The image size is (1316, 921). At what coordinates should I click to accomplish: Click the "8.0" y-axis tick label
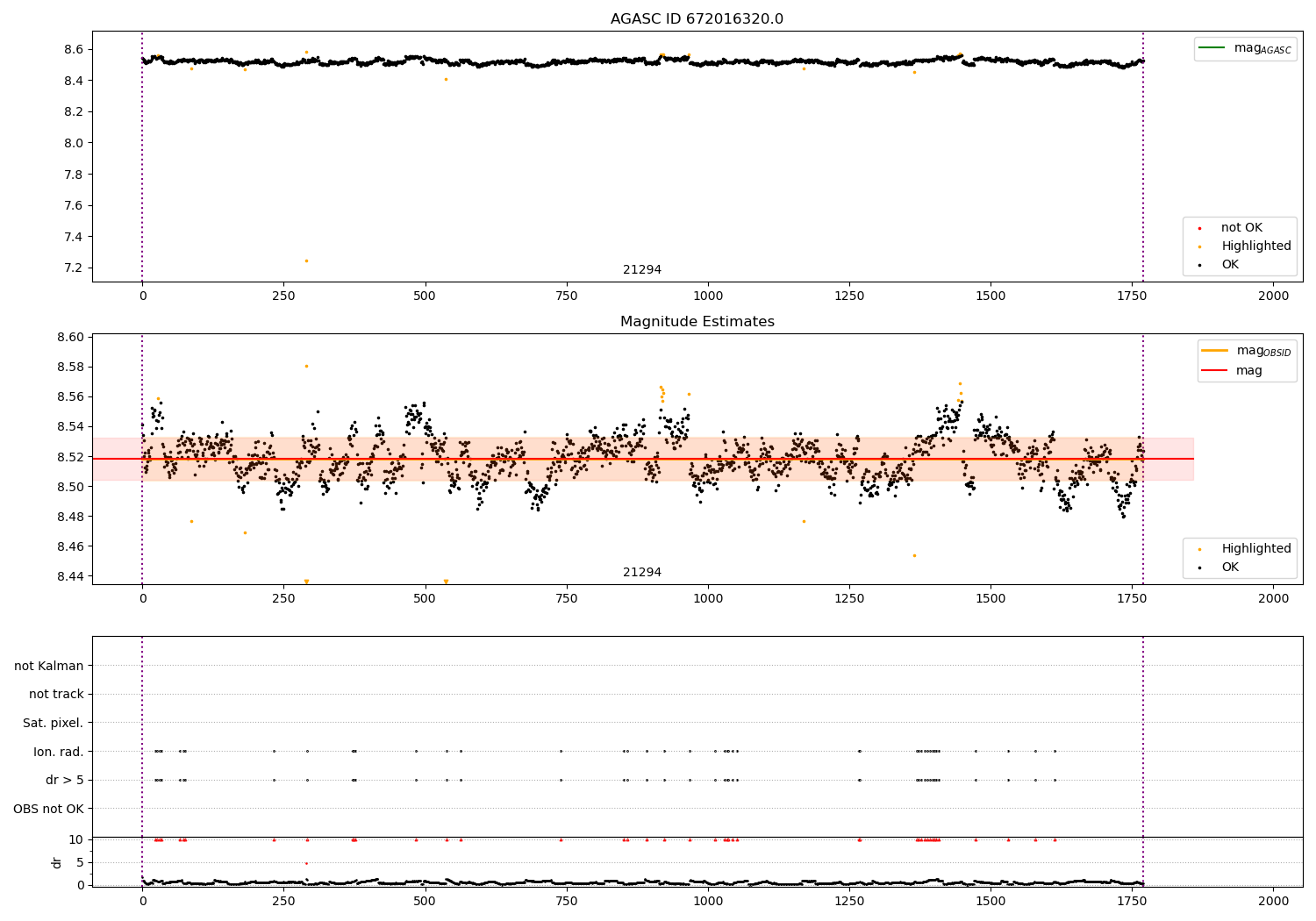75,143
